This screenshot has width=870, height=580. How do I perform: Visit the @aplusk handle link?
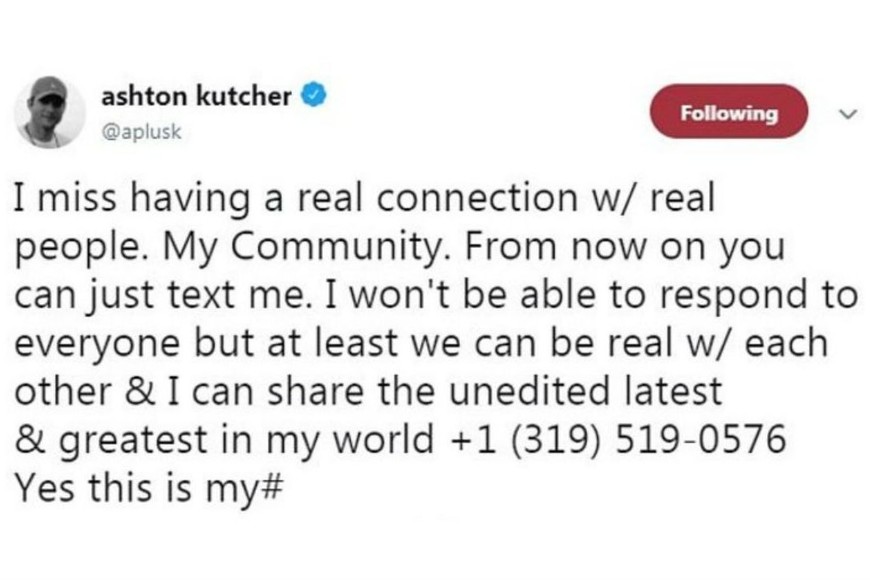coord(142,132)
